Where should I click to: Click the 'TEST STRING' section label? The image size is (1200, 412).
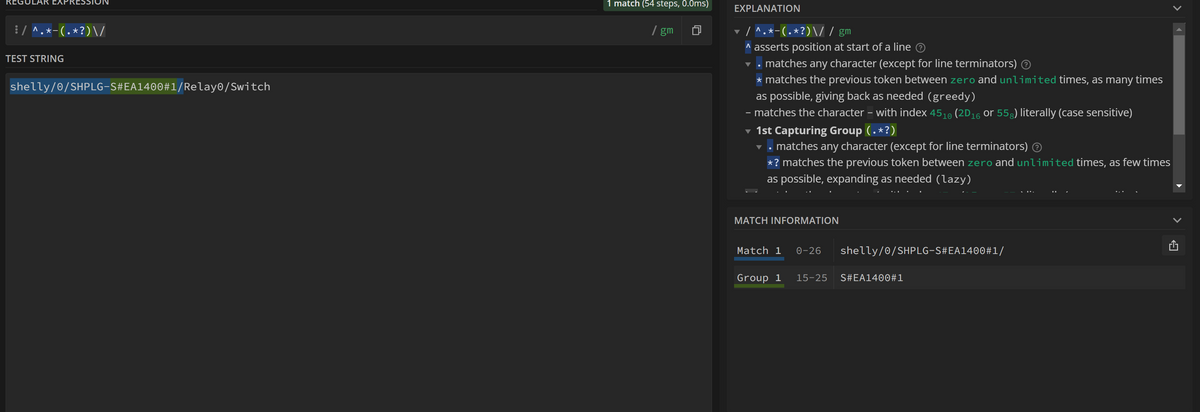pos(35,59)
